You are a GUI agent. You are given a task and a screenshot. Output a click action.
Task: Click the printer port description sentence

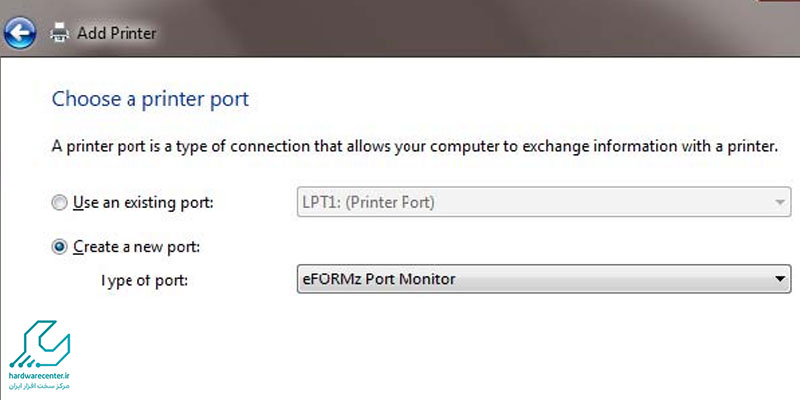[415, 147]
